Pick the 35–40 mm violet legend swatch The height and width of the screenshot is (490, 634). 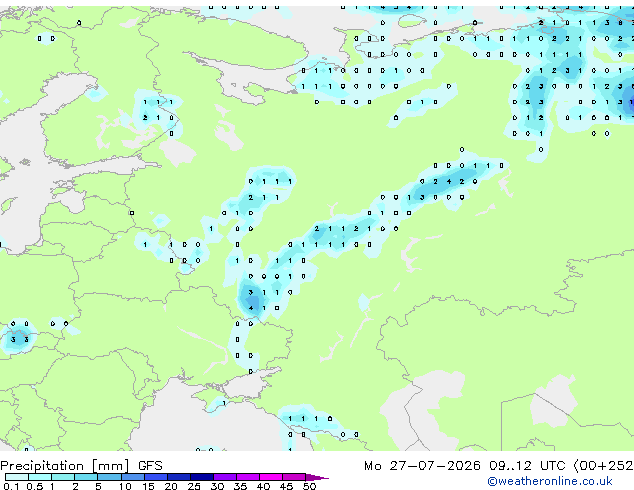pyautogui.click(x=248, y=477)
